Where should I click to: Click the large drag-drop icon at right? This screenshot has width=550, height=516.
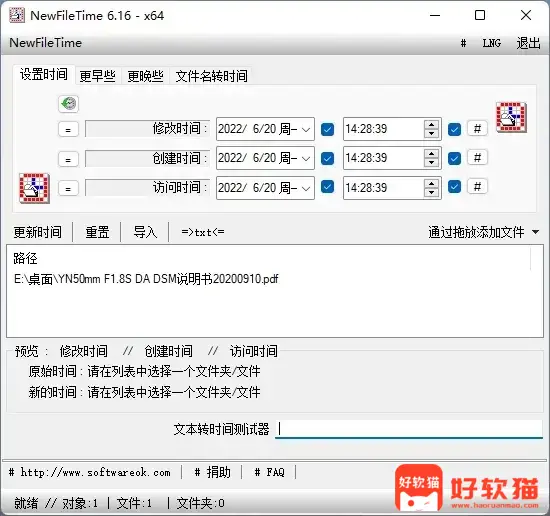click(511, 117)
